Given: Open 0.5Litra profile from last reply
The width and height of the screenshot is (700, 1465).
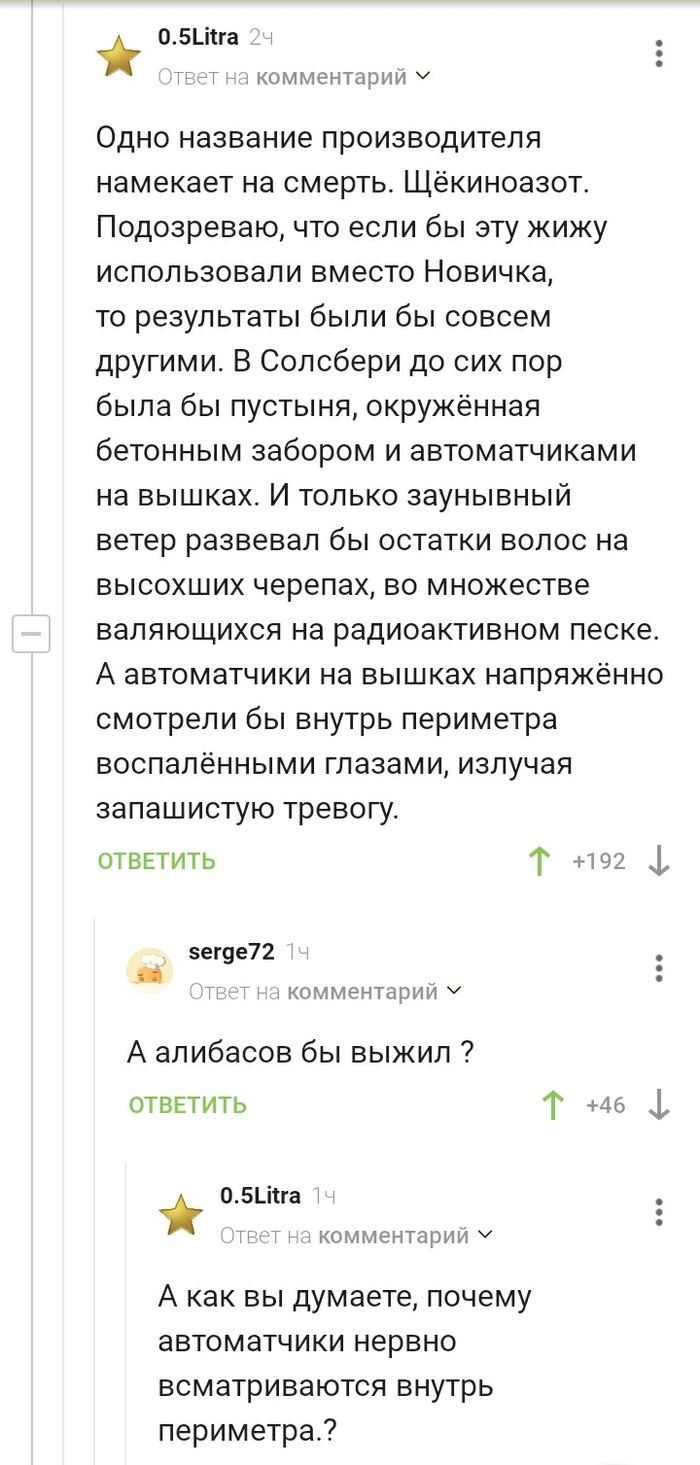Looking at the screenshot, I should click(x=260, y=1196).
